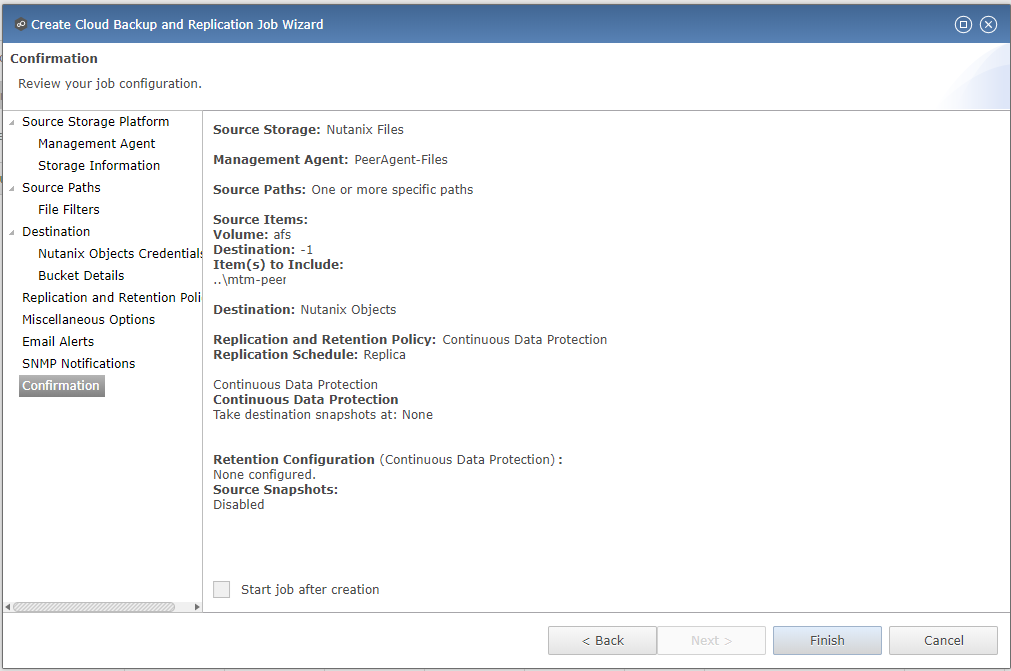1011x671 pixels.
Task: Open Replication and Retention Policy step
Action: (112, 297)
